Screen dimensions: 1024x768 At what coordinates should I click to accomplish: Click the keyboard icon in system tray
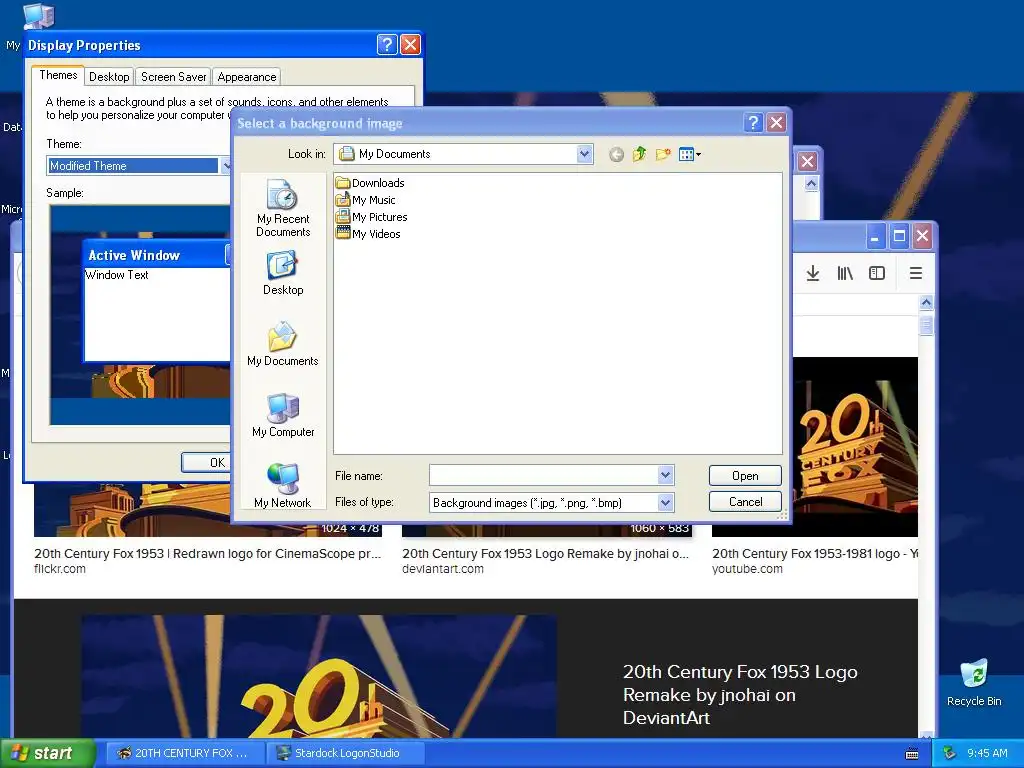click(912, 754)
